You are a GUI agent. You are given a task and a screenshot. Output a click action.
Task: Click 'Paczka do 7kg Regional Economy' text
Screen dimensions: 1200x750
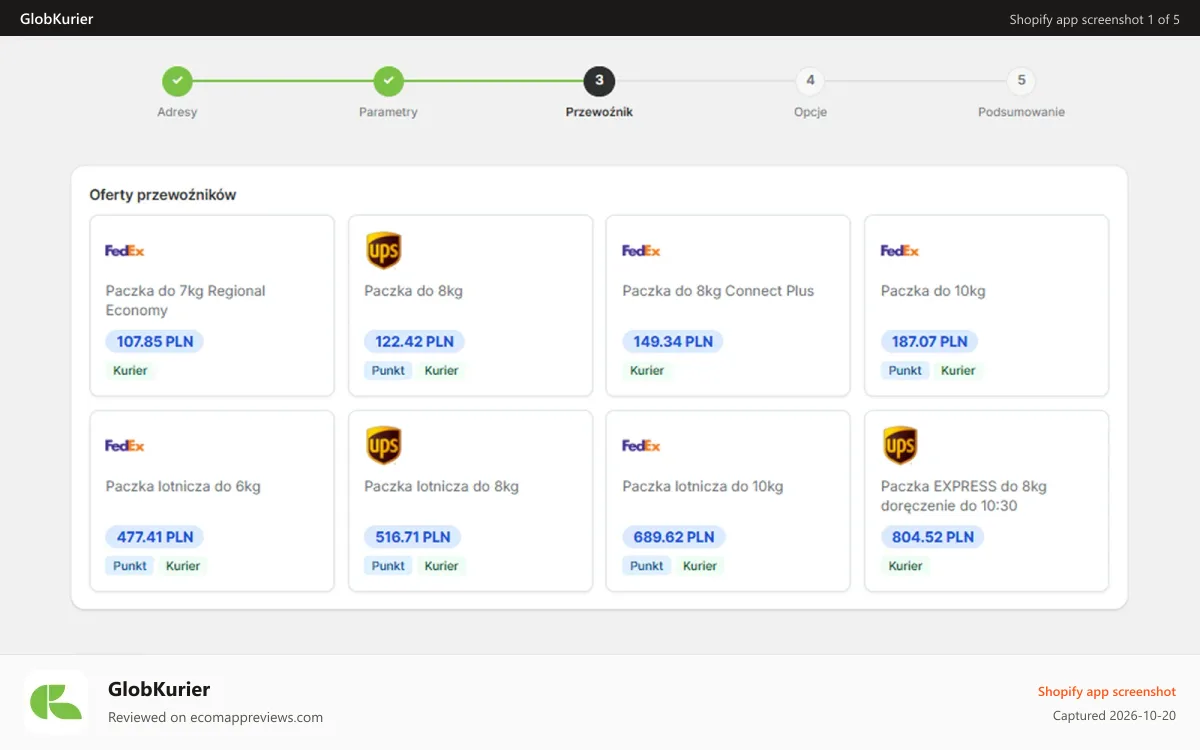point(185,300)
